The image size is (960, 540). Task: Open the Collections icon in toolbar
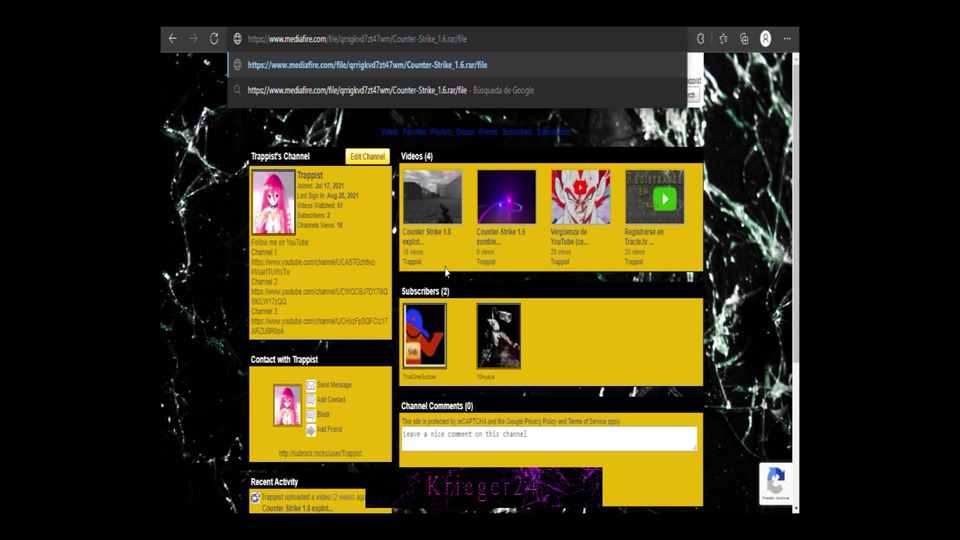click(x=744, y=39)
